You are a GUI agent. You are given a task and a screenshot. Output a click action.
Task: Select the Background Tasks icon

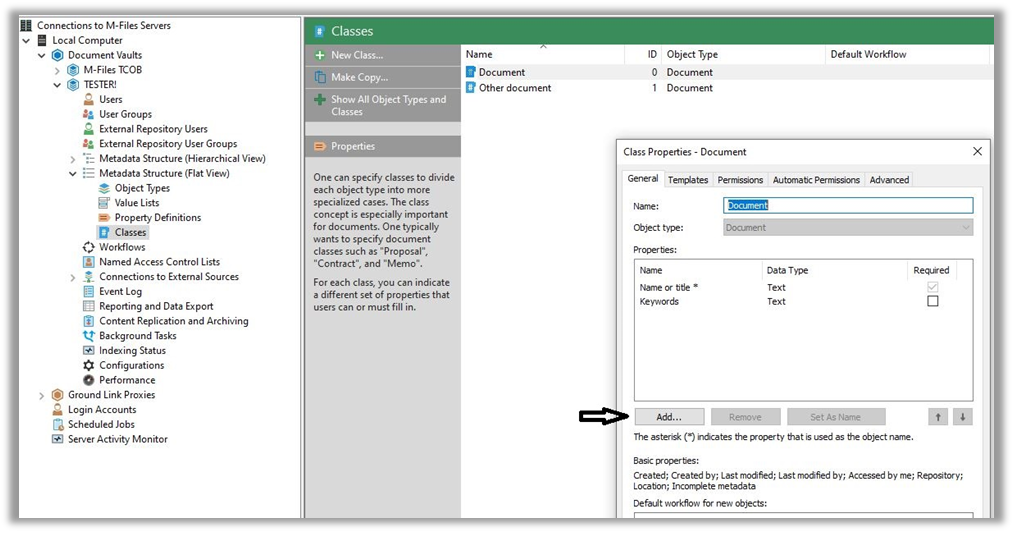(x=89, y=336)
